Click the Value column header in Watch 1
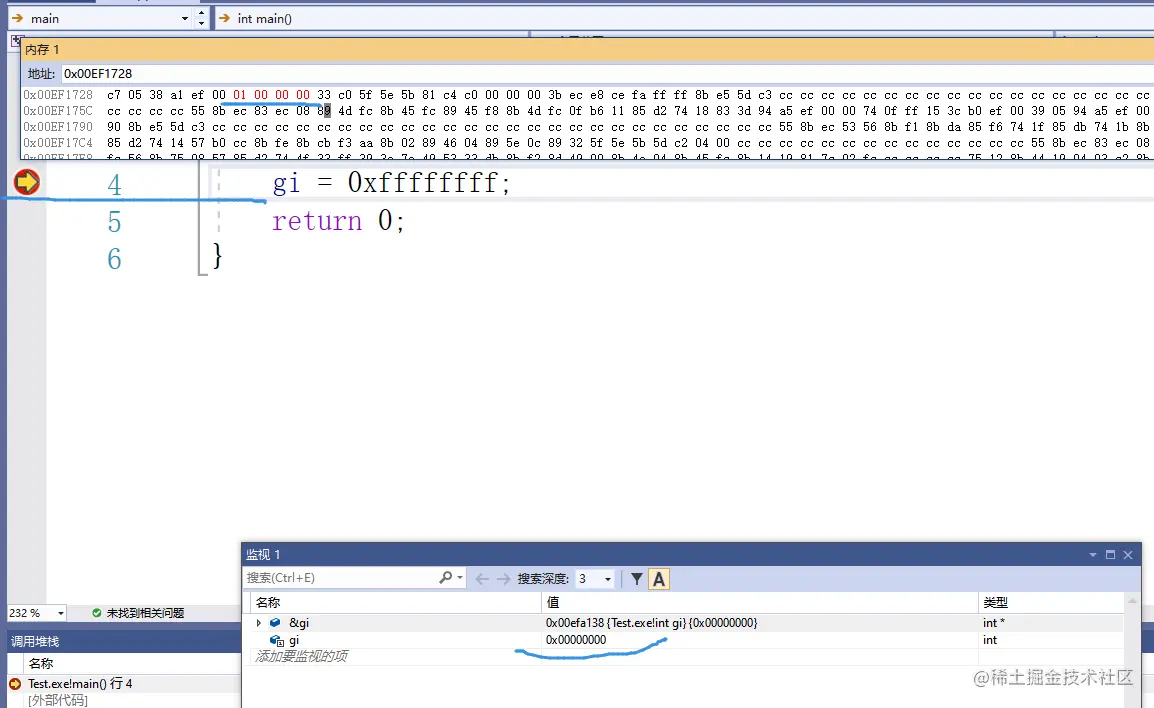The width and height of the screenshot is (1154, 708). [x=553, y=602]
